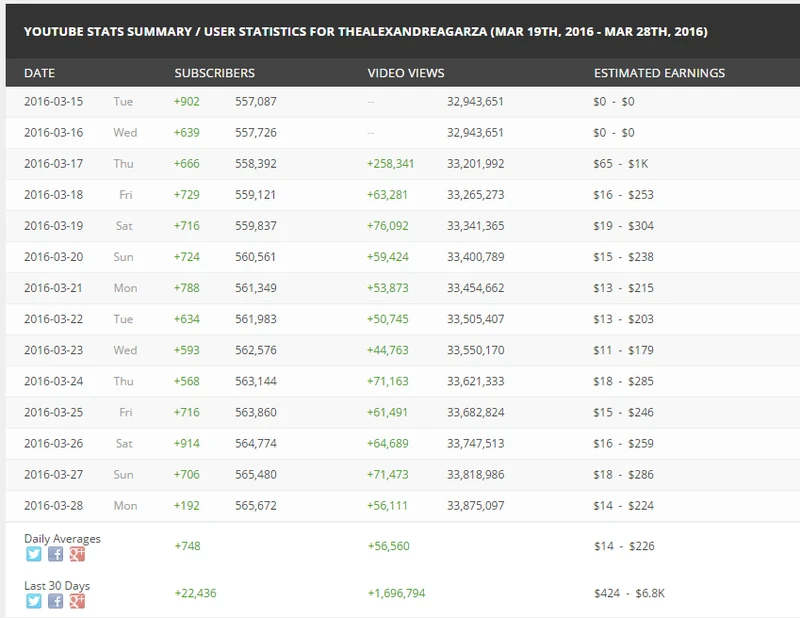Screen dimensions: 800x618
Task: Click subscriber total 565,672
Action: click(x=256, y=506)
